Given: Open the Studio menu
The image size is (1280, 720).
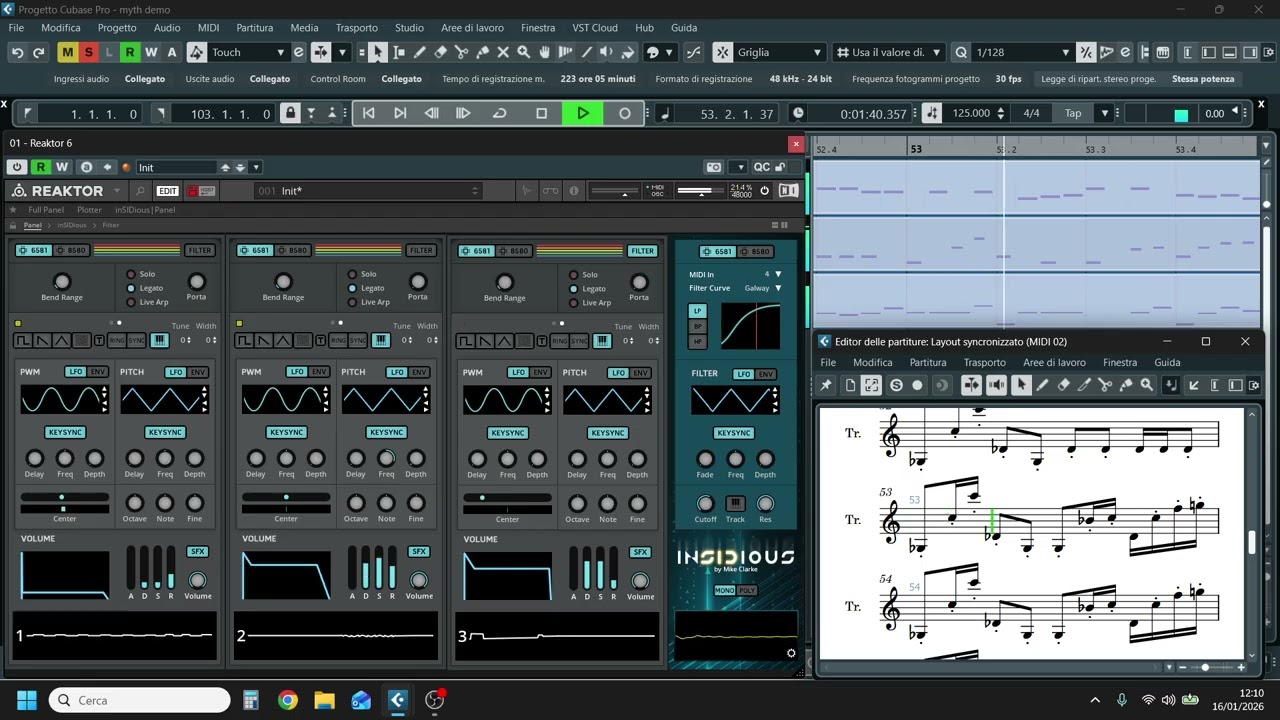Looking at the screenshot, I should coord(409,28).
